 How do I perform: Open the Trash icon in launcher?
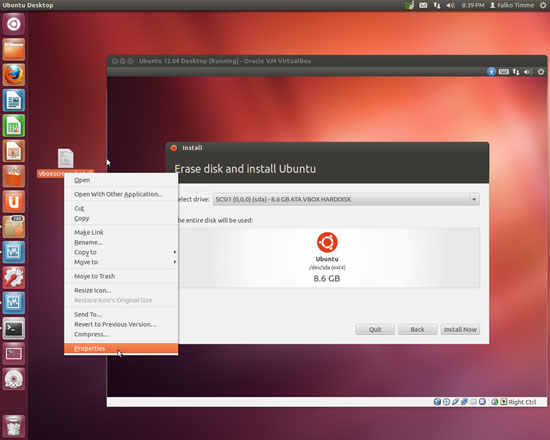[14, 426]
